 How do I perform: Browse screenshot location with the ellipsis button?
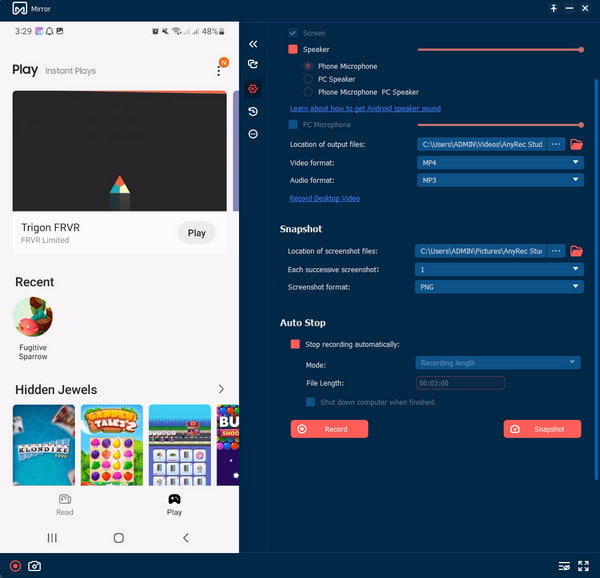point(556,251)
